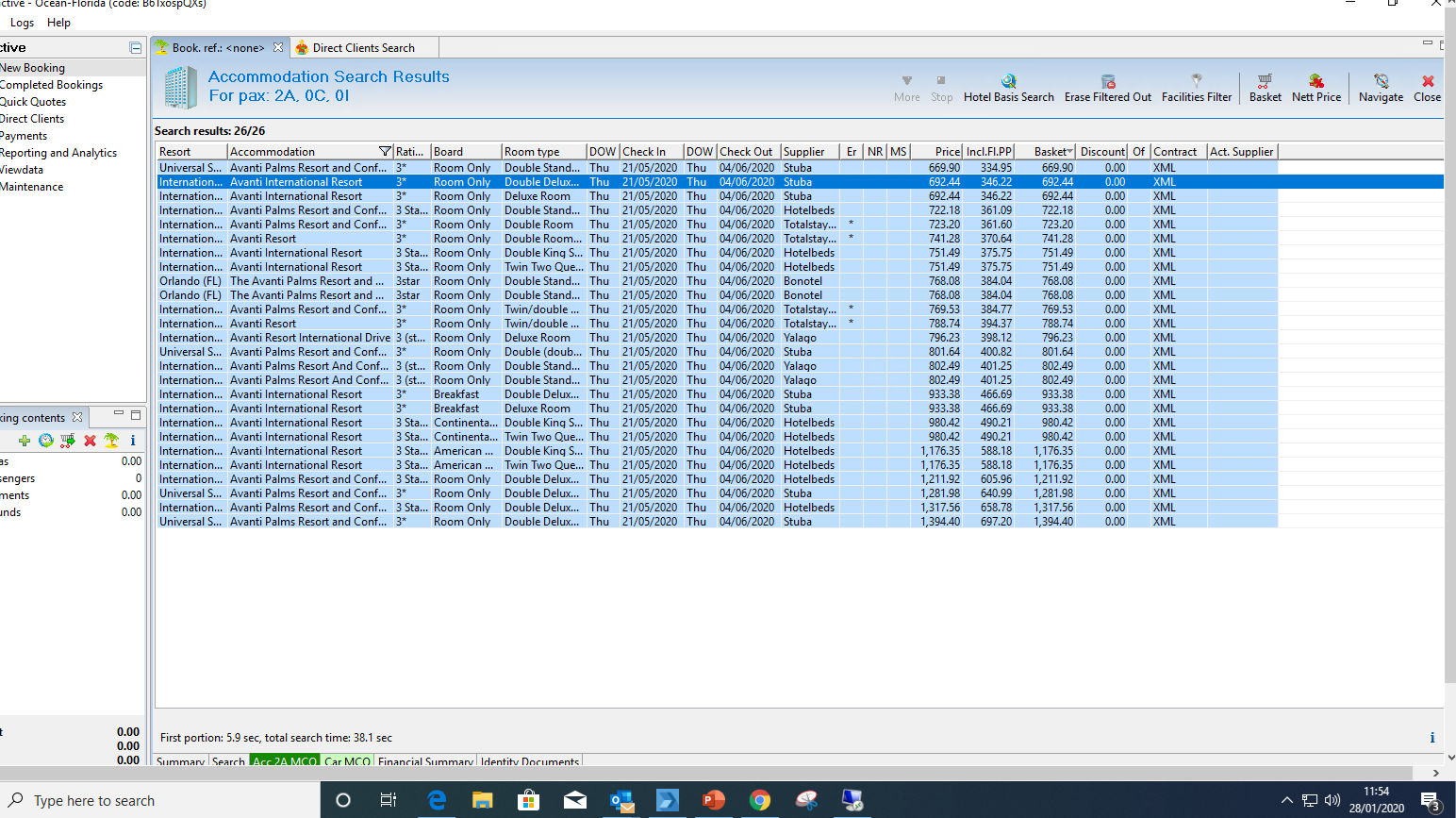
Task: Click red X delete icon in booking contents
Action: click(x=90, y=441)
